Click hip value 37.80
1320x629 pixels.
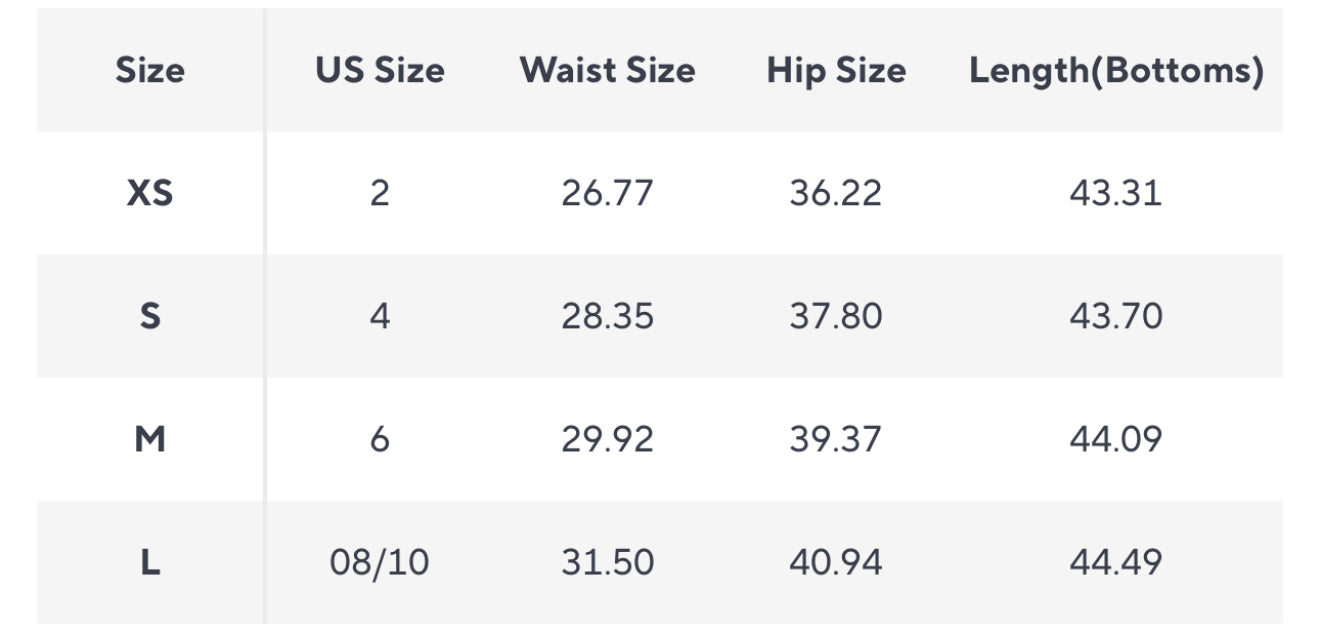(x=836, y=316)
